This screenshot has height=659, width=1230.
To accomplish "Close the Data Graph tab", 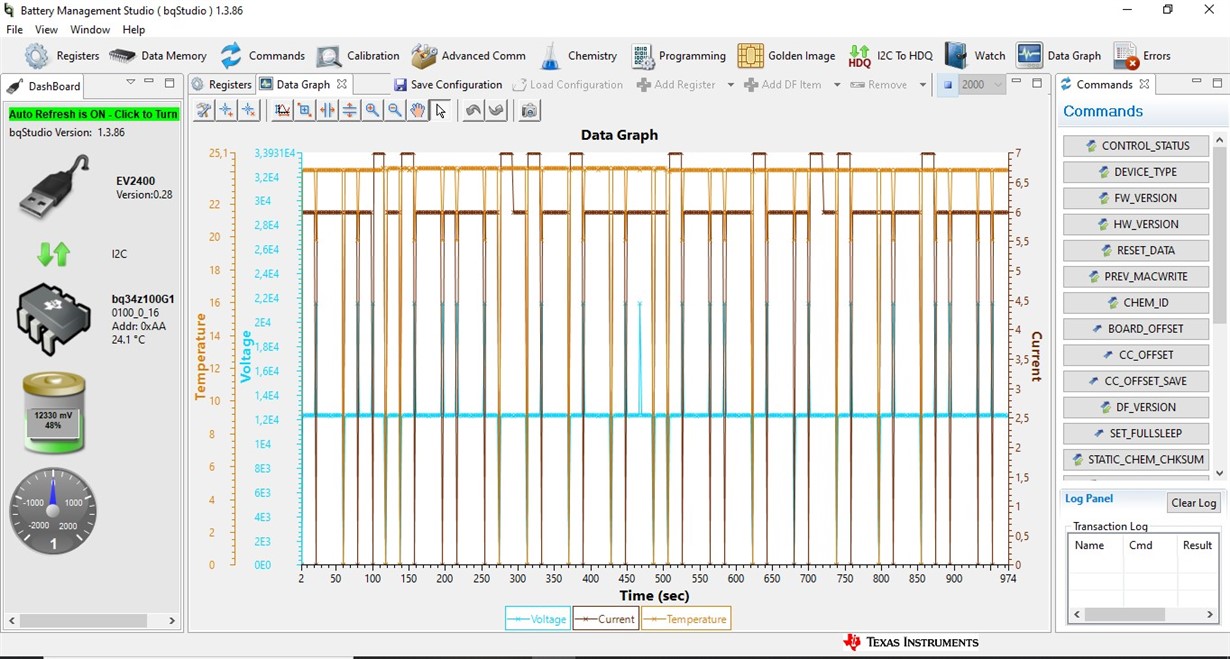I will click(341, 85).
